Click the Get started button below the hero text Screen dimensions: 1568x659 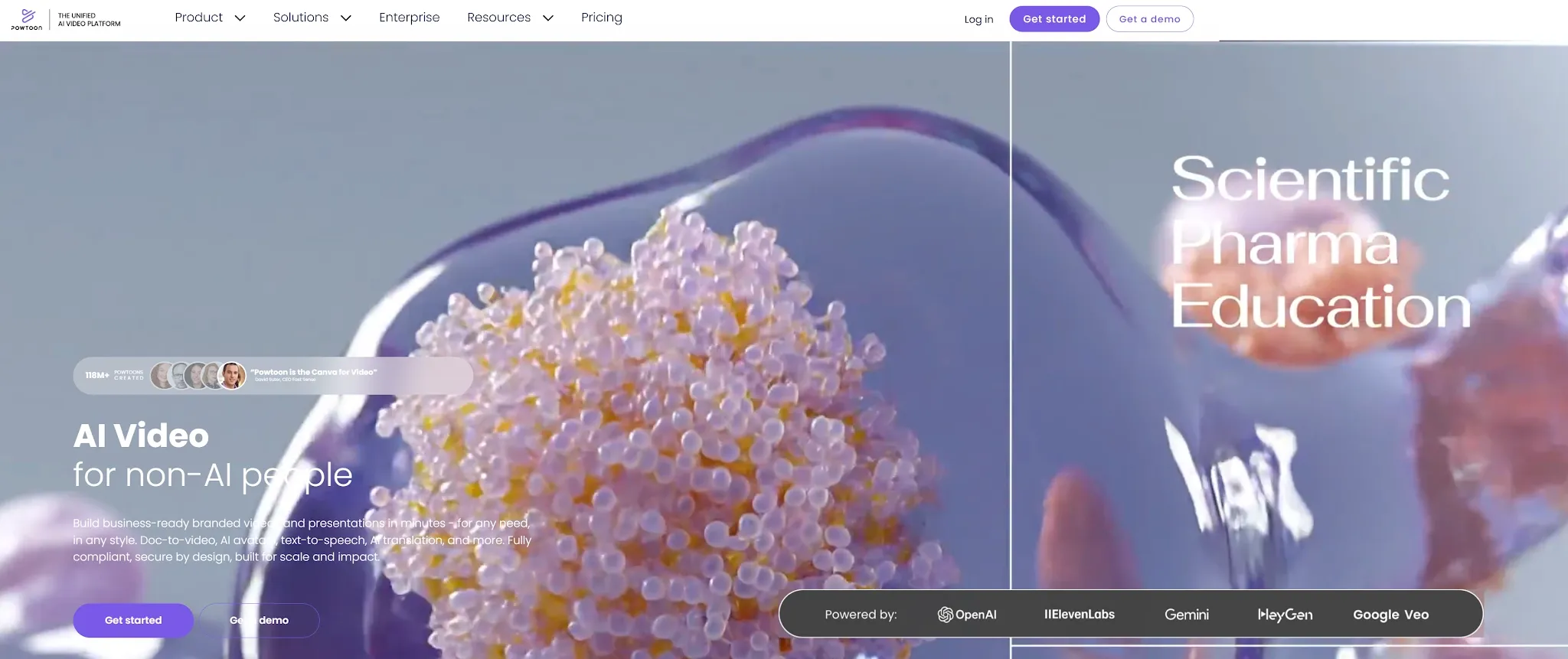[x=133, y=621]
